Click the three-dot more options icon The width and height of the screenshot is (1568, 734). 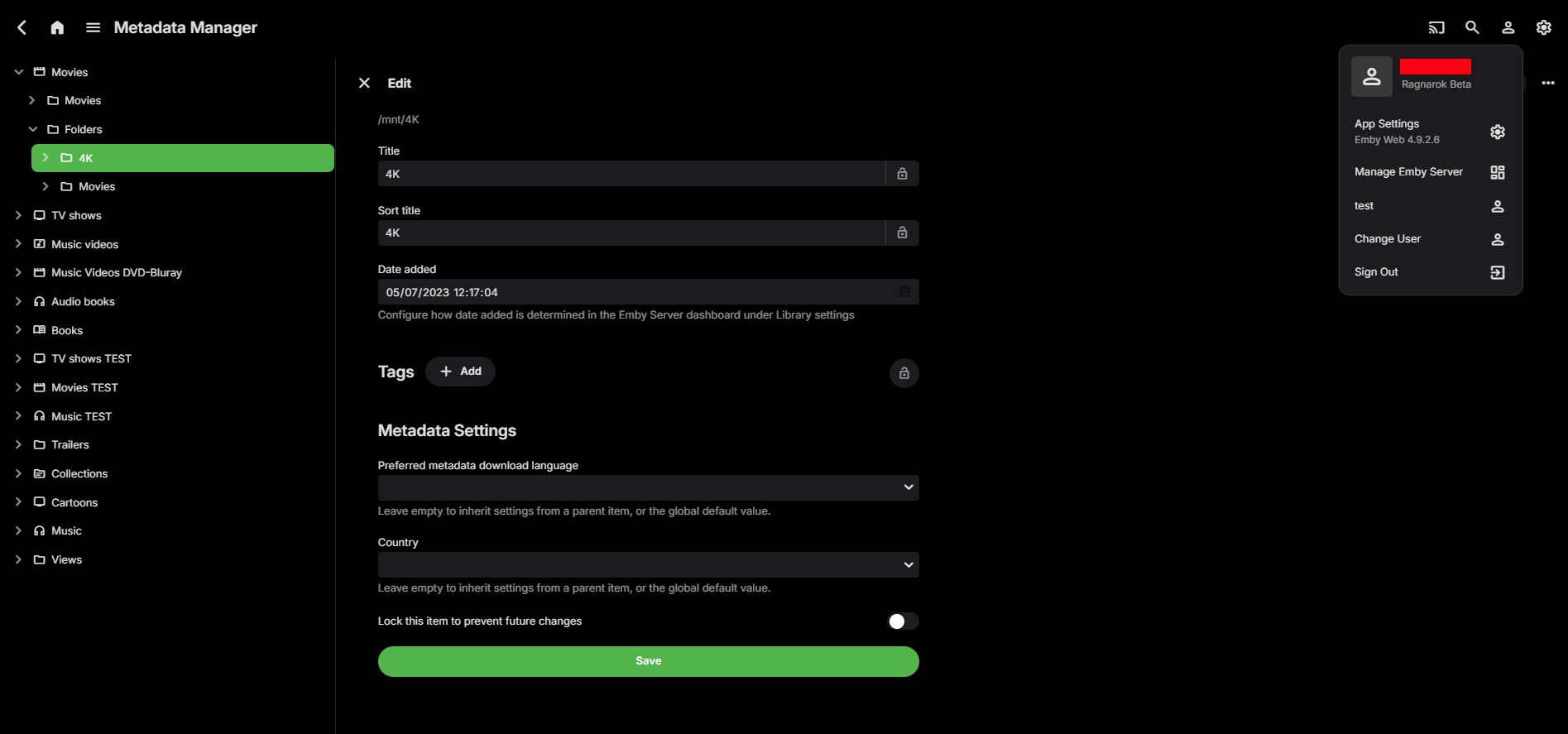(x=1547, y=83)
